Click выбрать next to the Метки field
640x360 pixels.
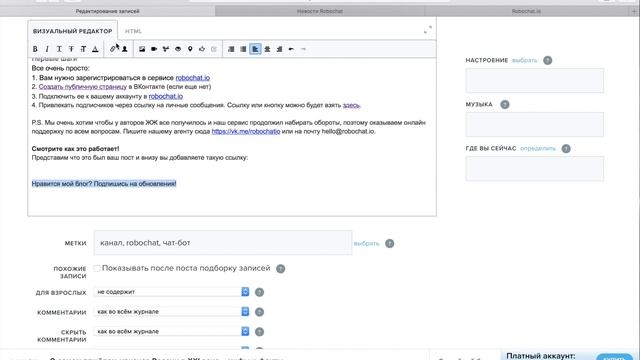click(367, 243)
